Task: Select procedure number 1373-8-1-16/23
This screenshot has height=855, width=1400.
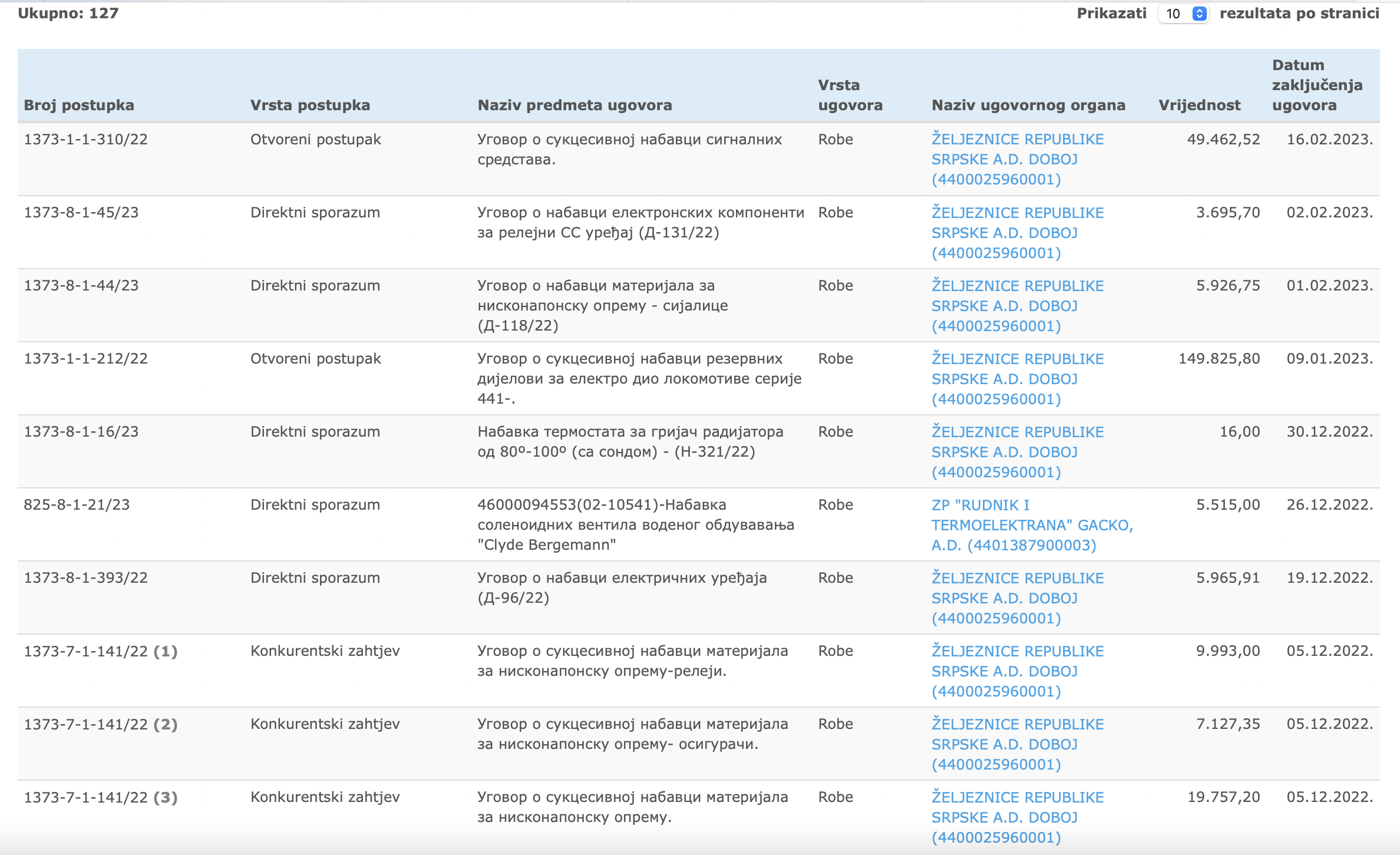Action: tap(81, 431)
